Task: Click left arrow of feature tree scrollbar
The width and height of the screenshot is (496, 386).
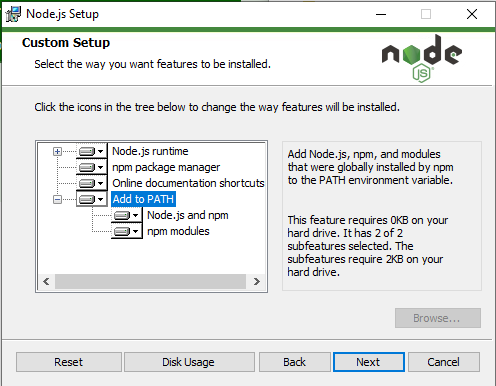Action: click(46, 282)
